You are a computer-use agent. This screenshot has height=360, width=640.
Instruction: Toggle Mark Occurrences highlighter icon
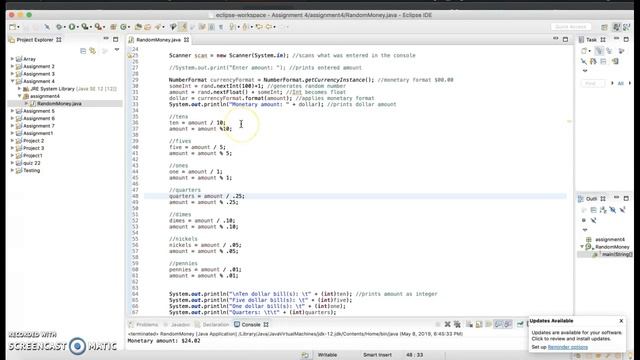[x=183, y=27]
